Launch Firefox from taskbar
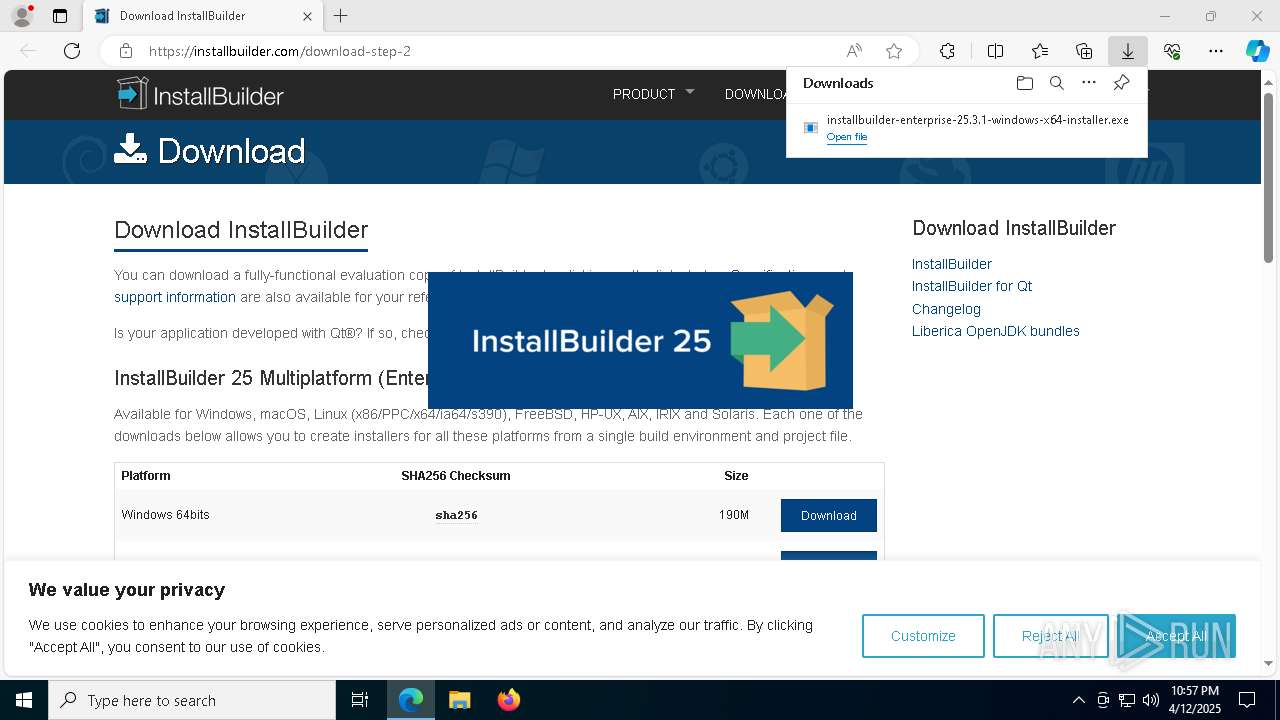 click(509, 700)
